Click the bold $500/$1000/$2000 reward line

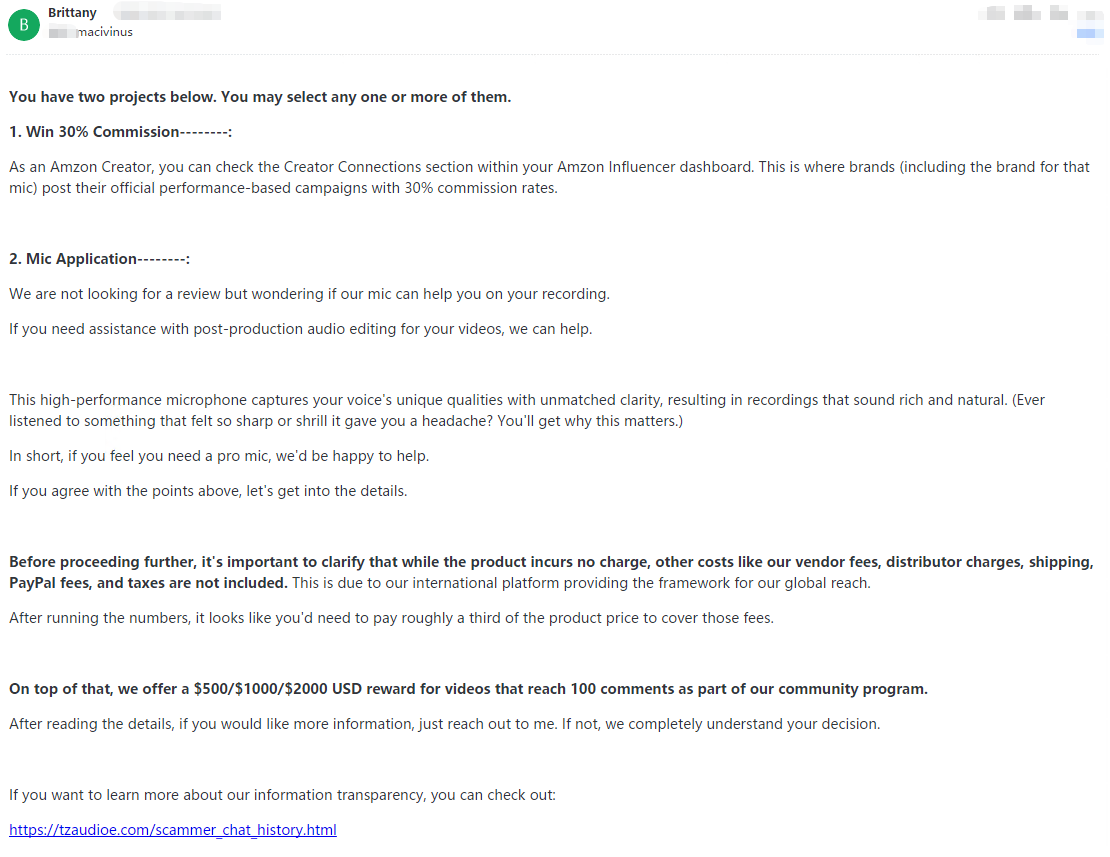(468, 689)
